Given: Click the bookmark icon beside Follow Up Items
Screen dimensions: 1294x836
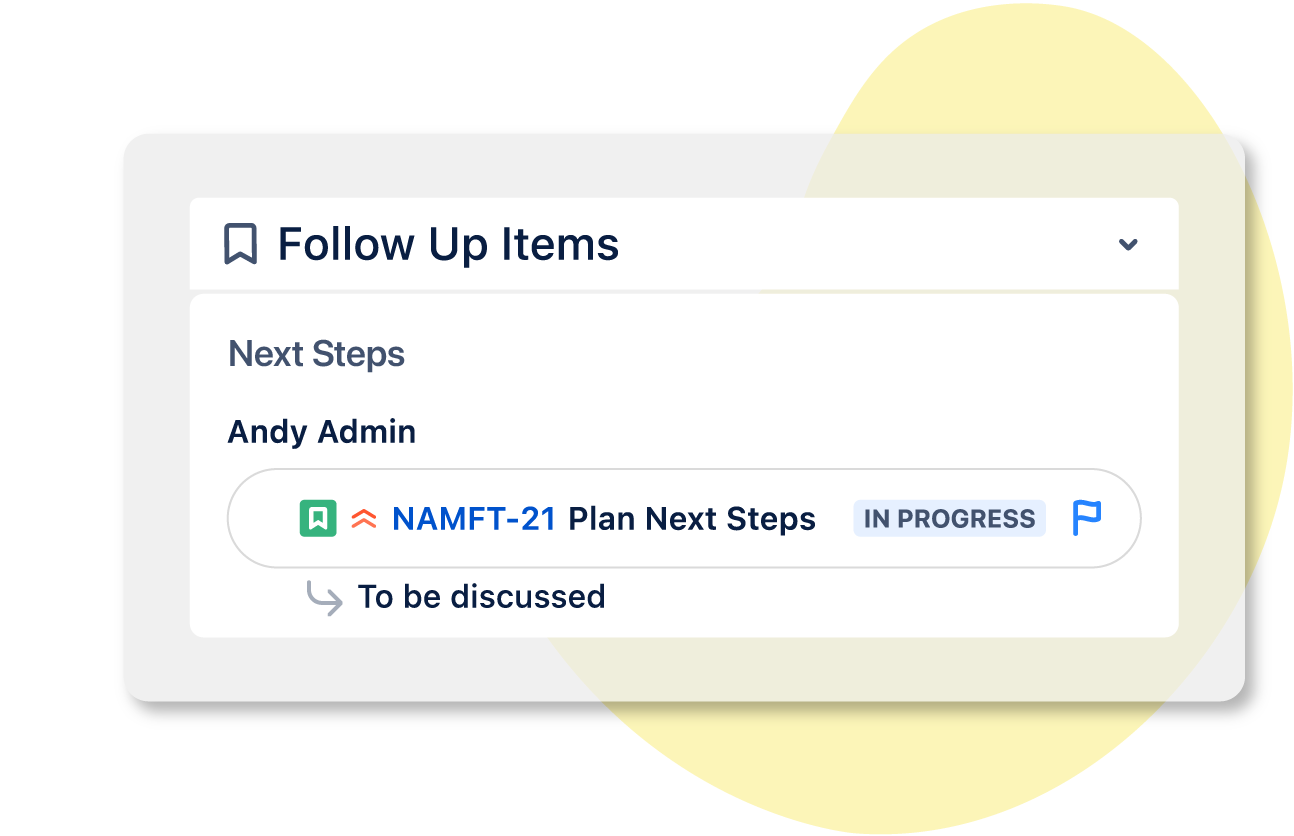Looking at the screenshot, I should pos(240,244).
